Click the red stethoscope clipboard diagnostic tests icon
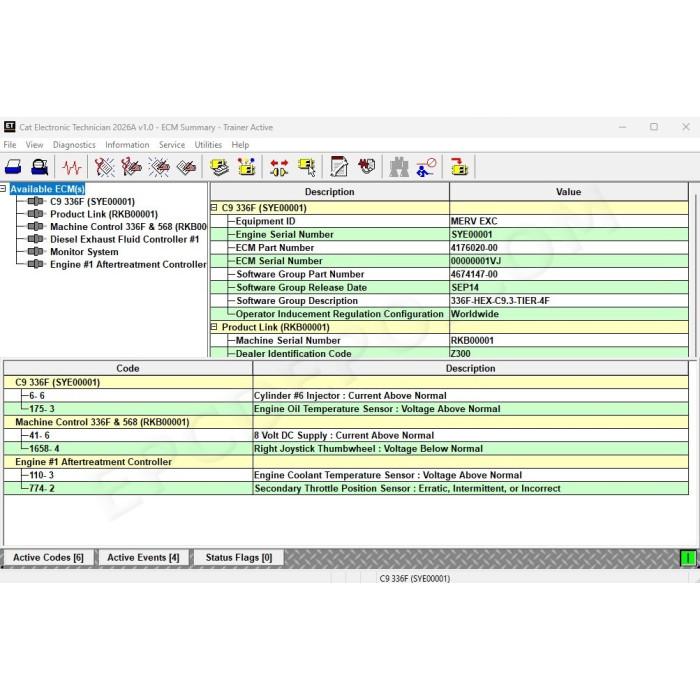The height and width of the screenshot is (700, 700). pos(367,166)
